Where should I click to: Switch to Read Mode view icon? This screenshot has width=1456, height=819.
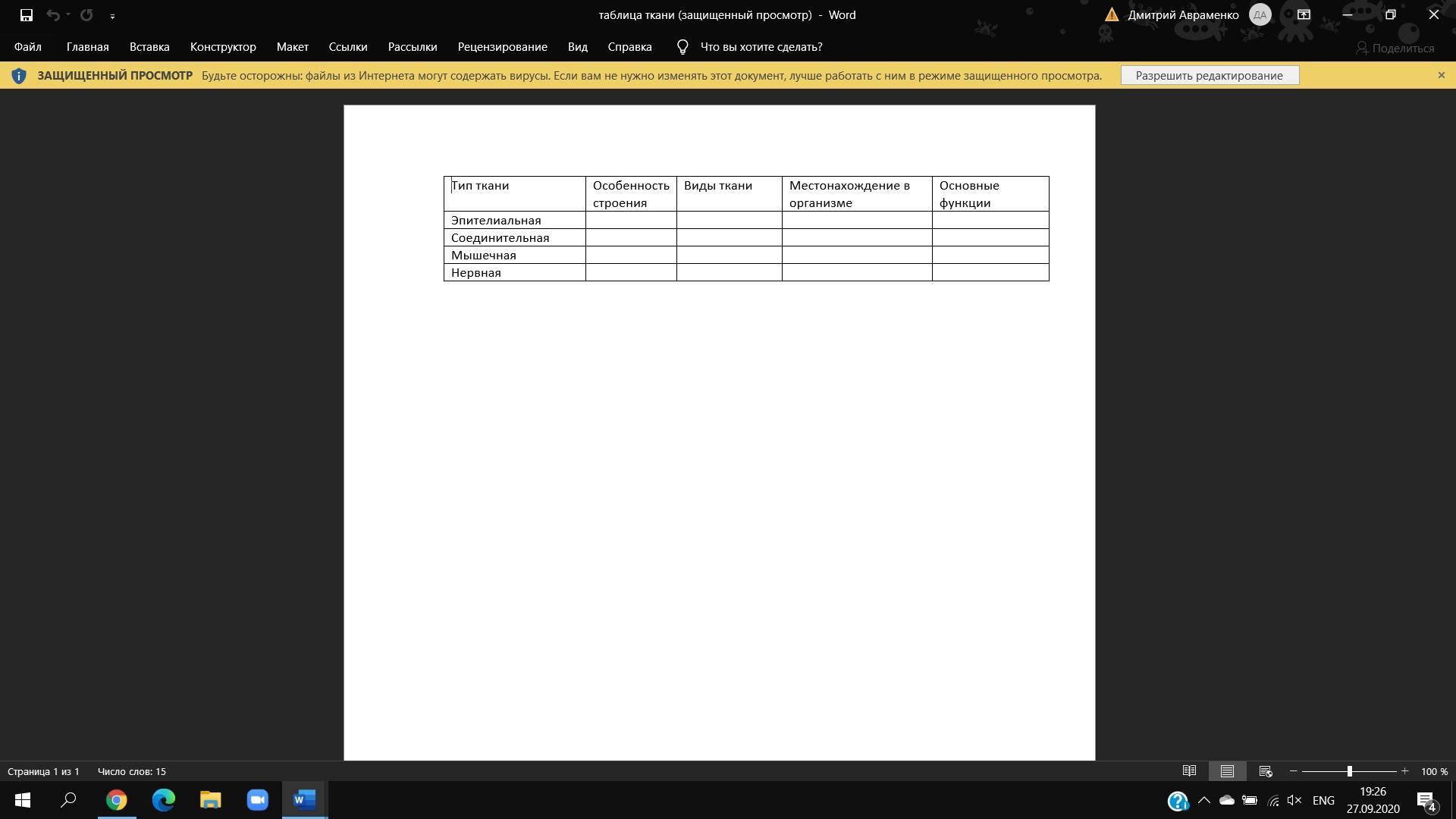click(1189, 771)
